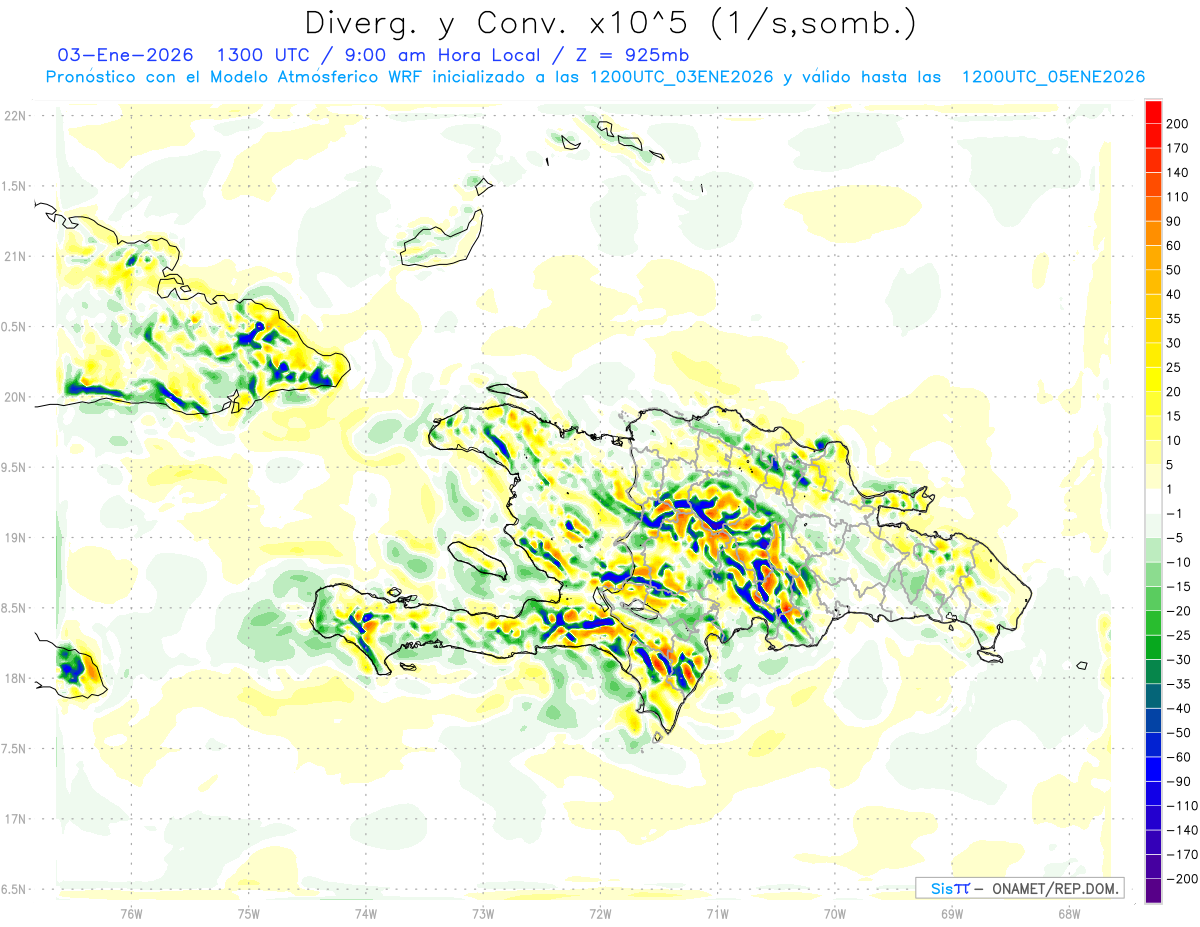This screenshot has width=1200, height=927.
Task: Click the '18N' latitude label
Action: 17,679
